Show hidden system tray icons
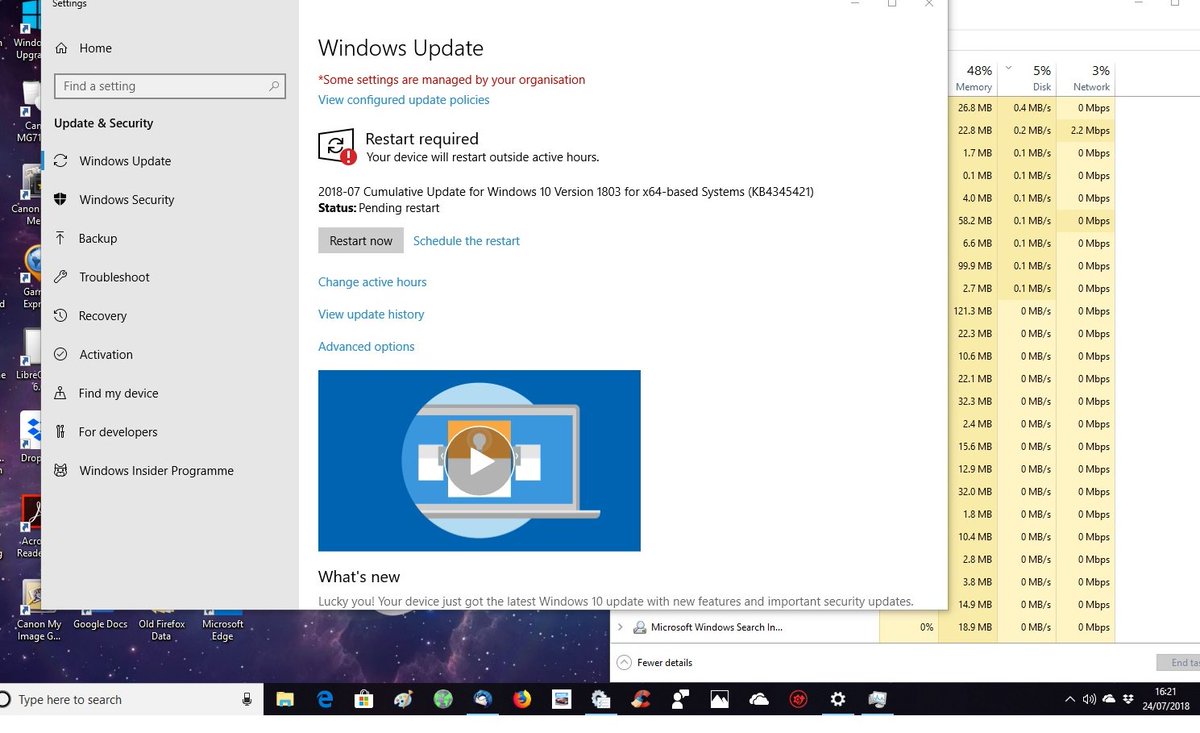The width and height of the screenshot is (1200, 733). tap(1070, 699)
